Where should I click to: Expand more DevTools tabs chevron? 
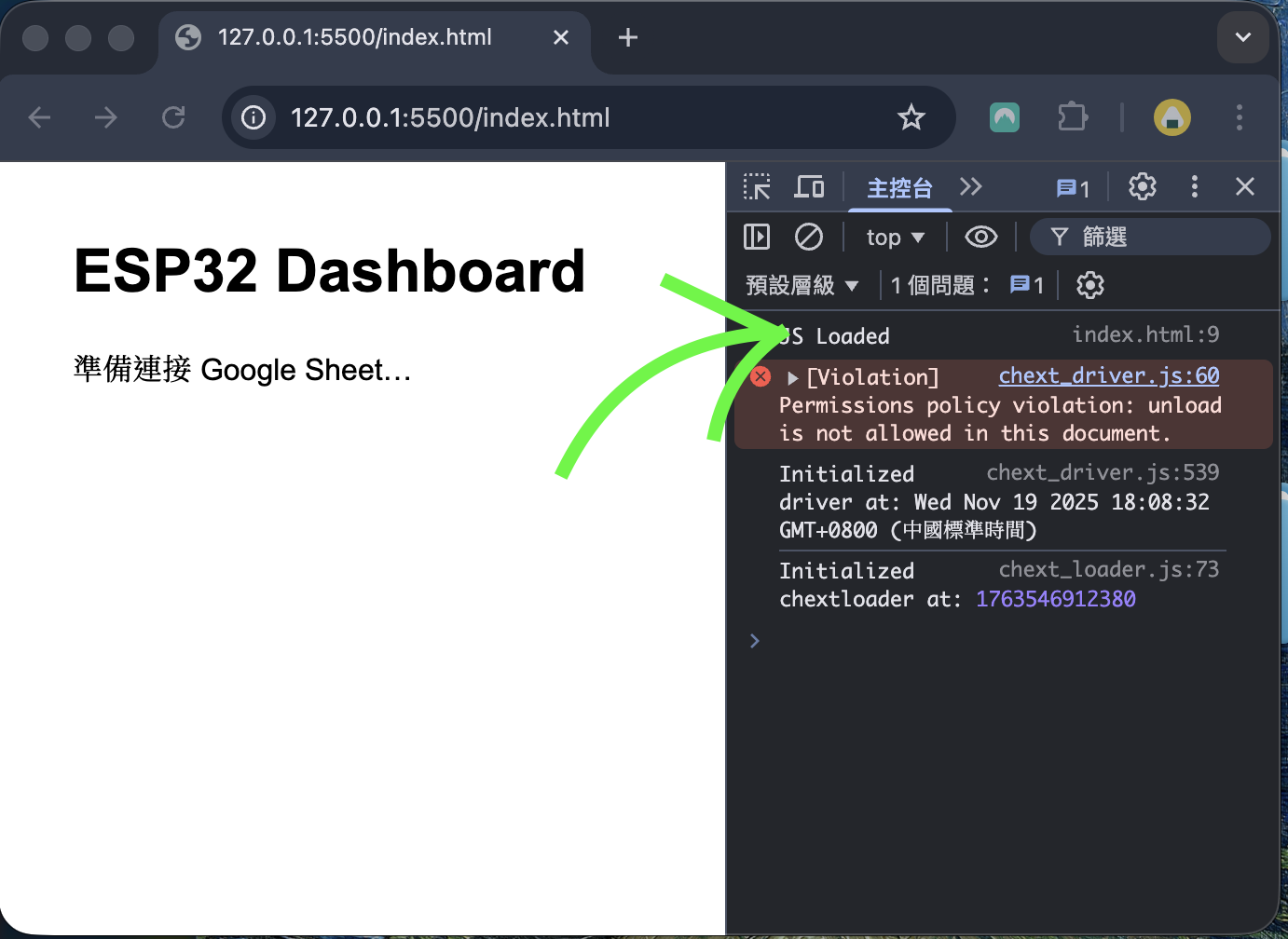click(x=970, y=187)
